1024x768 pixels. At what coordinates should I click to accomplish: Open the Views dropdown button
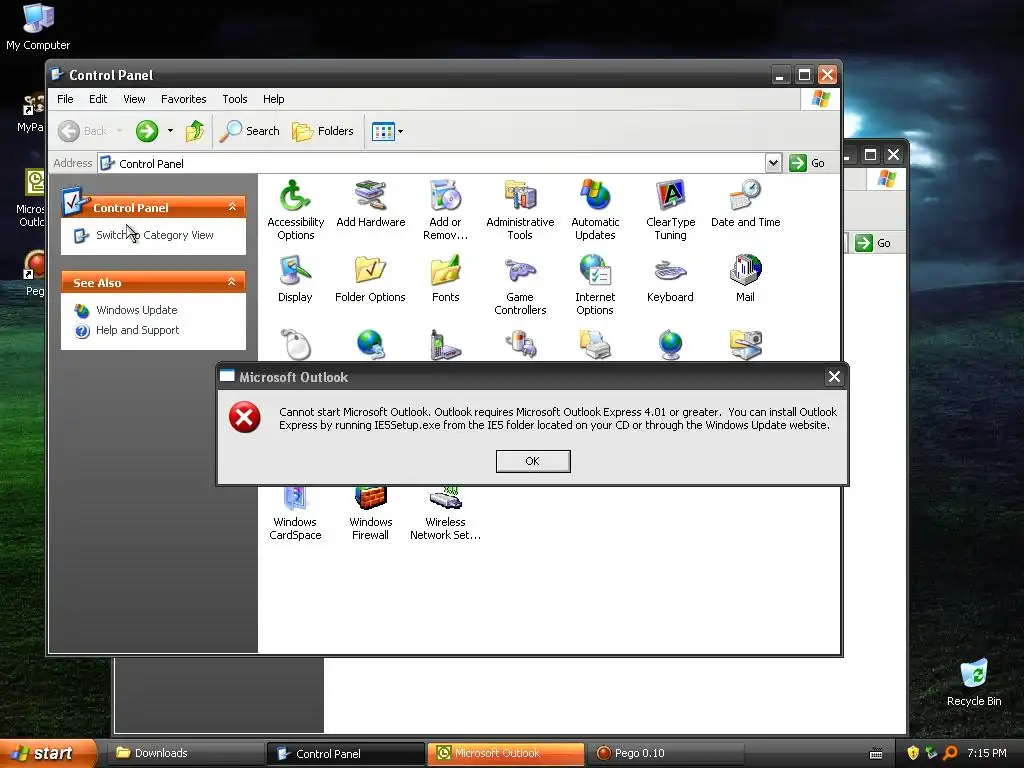pos(387,131)
